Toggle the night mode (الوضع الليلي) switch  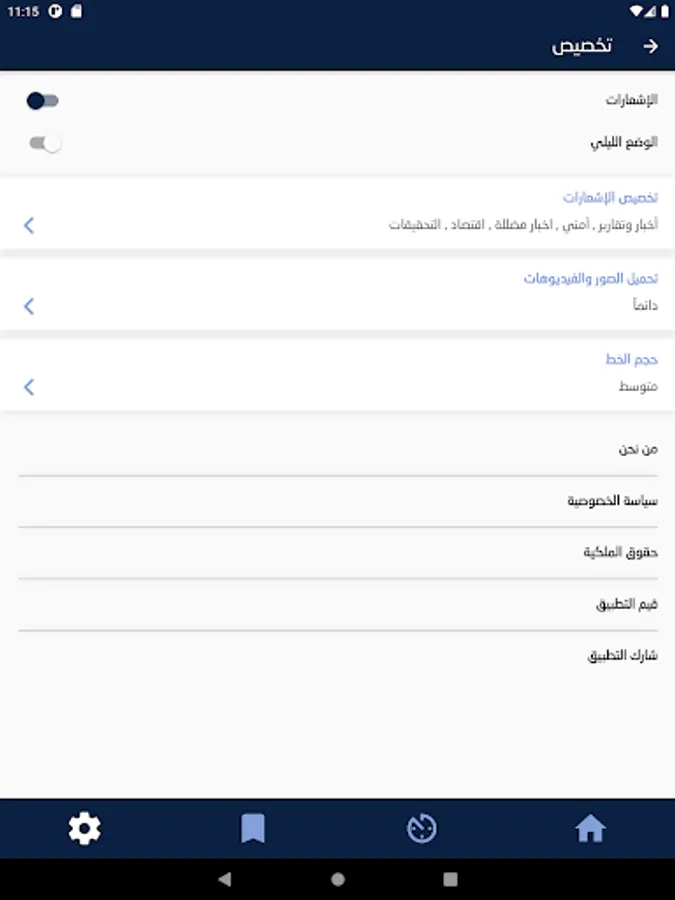[45, 143]
